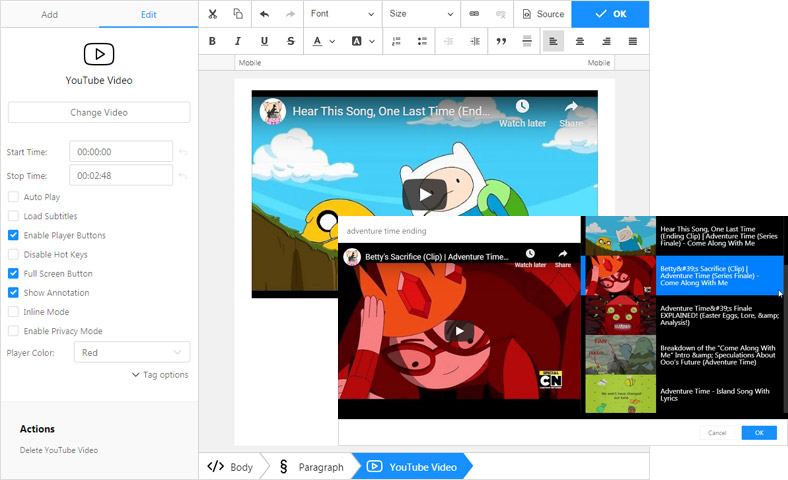Viewport: 788px width, 480px height.
Task: Click the Start Time input field
Action: pyautogui.click(x=121, y=152)
